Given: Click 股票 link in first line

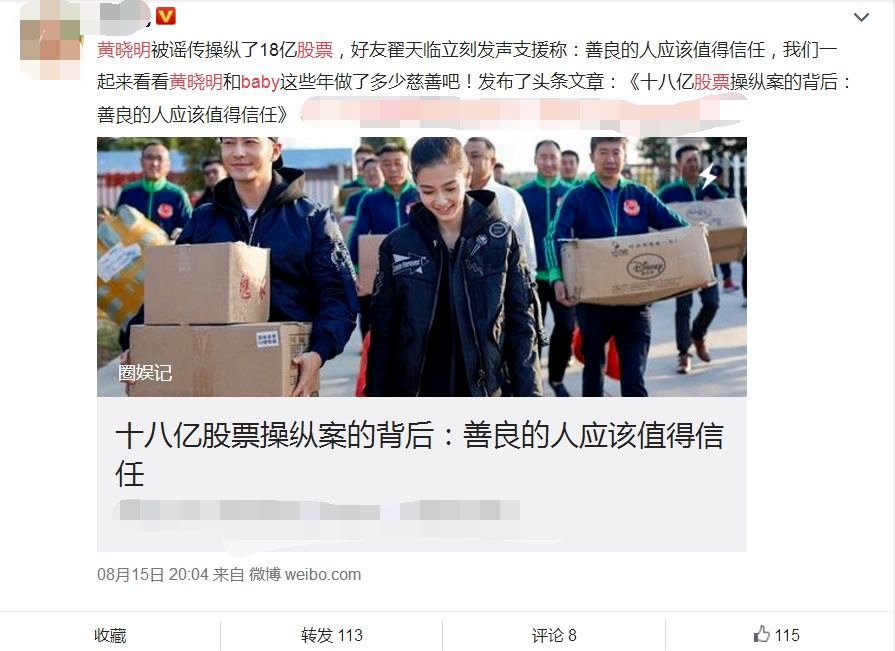Looking at the screenshot, I should pos(315,50).
